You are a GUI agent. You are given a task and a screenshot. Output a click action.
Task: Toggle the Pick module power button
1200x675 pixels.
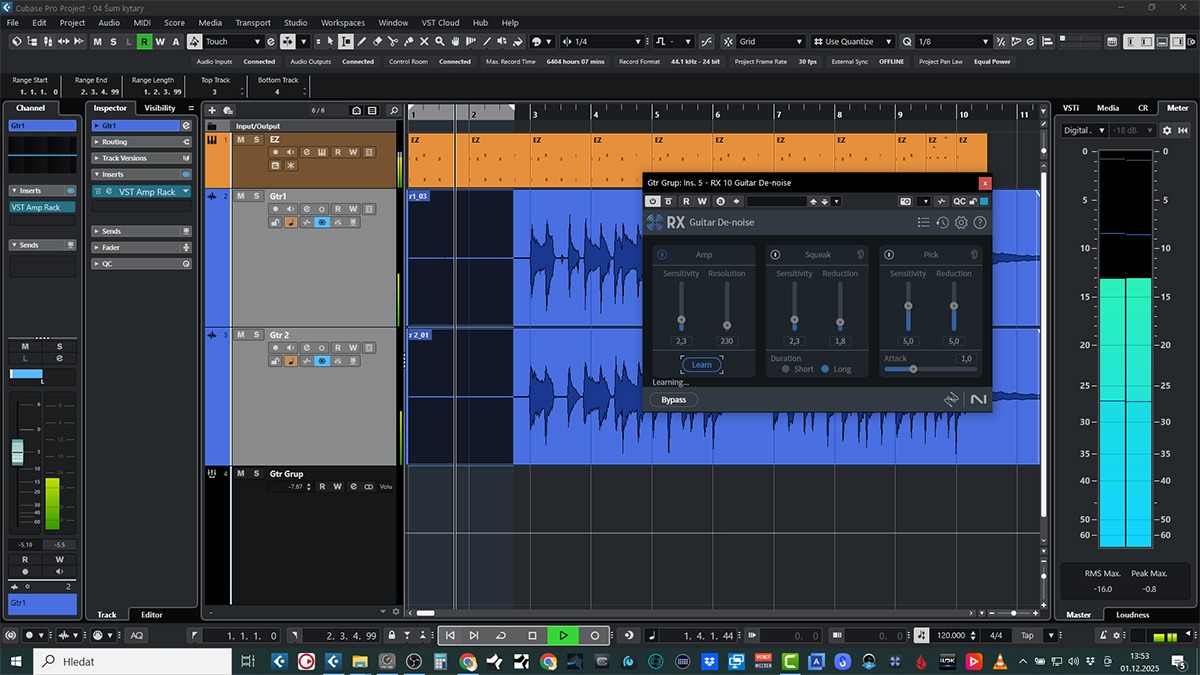pos(889,255)
